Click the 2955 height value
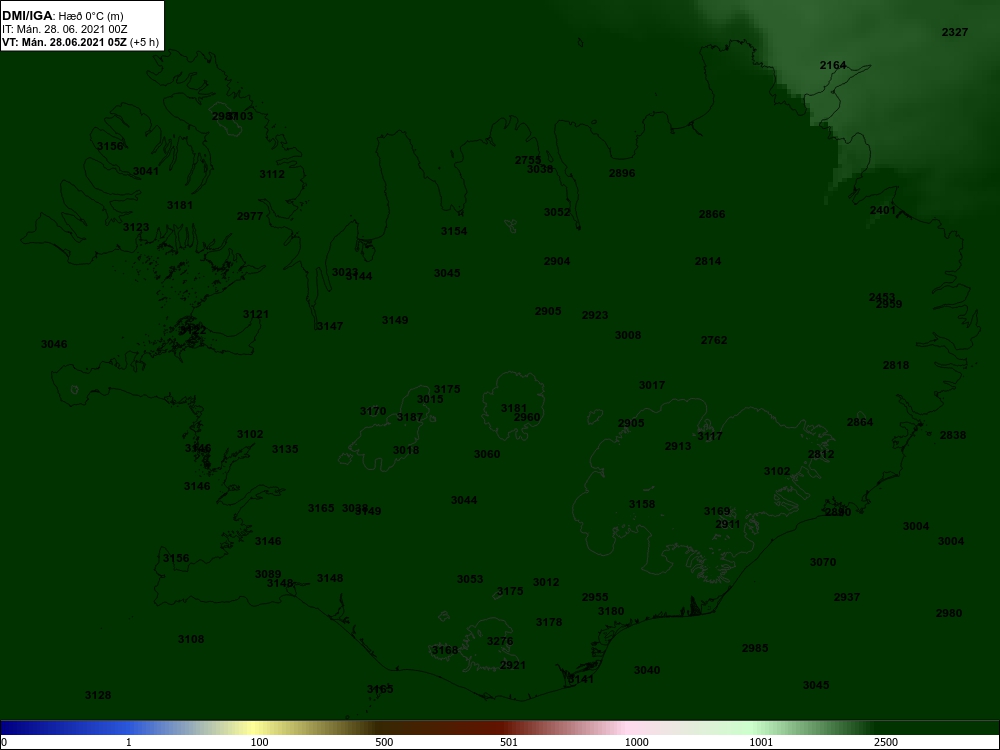The height and width of the screenshot is (750, 1000). click(x=595, y=598)
